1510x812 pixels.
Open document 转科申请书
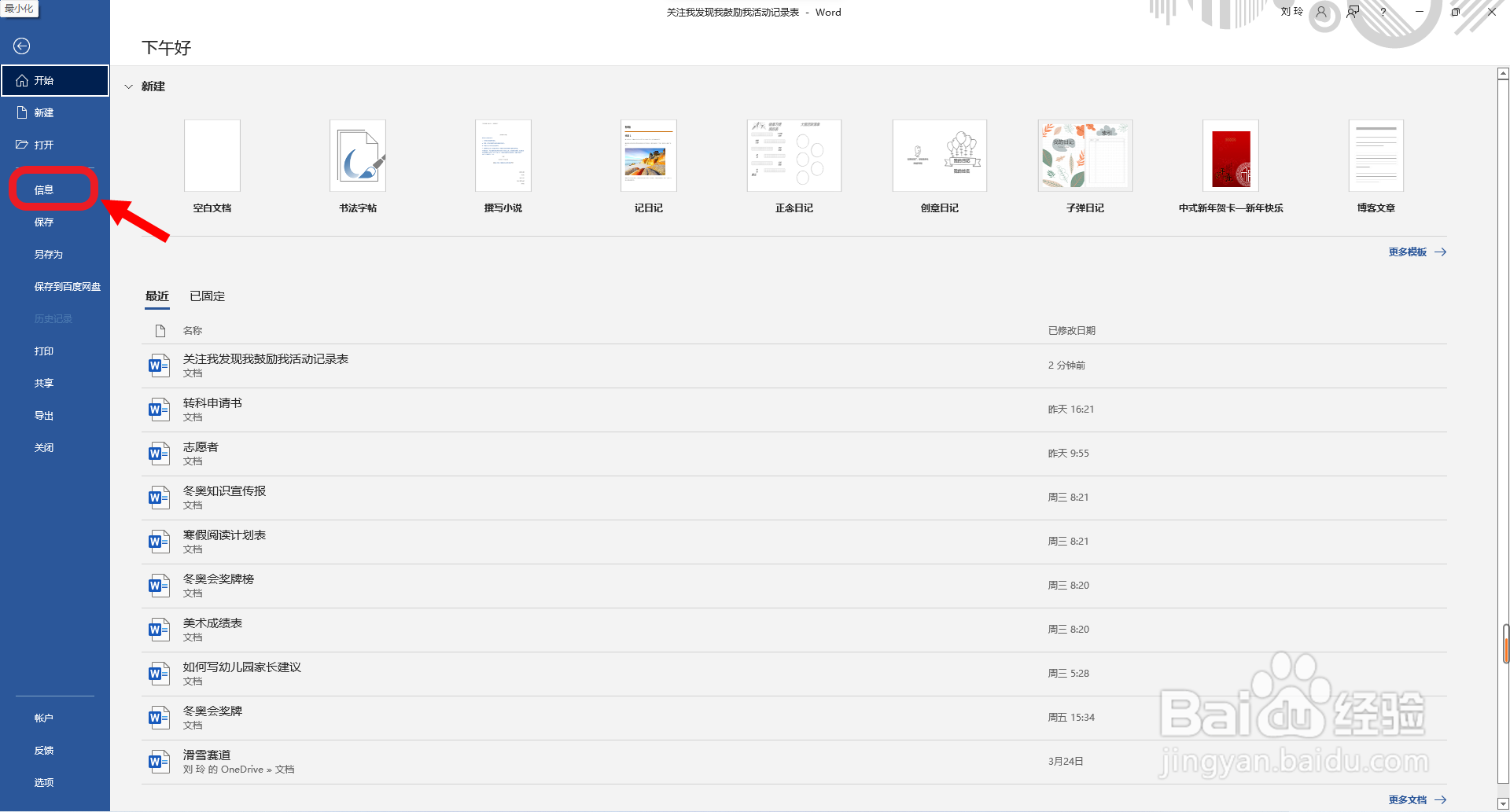point(794,410)
